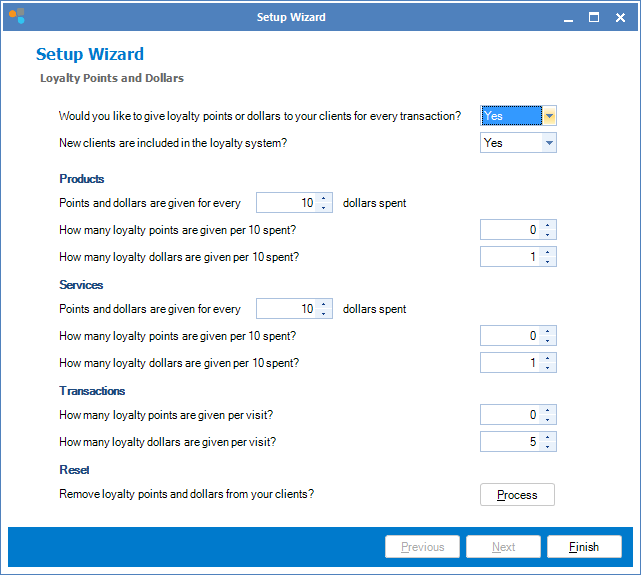Screen dimensions: 641x575
Task: Click the Finish button
Action: pos(584,547)
